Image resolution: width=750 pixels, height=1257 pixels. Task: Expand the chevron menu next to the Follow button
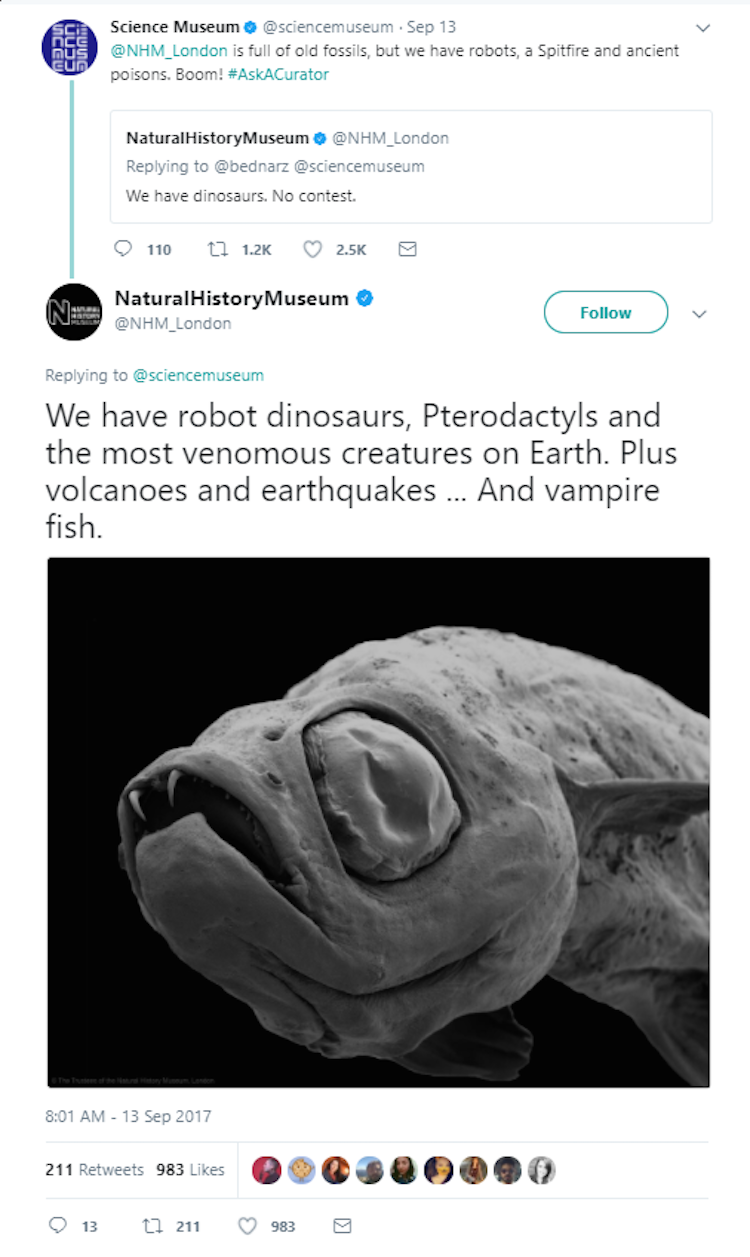[699, 313]
